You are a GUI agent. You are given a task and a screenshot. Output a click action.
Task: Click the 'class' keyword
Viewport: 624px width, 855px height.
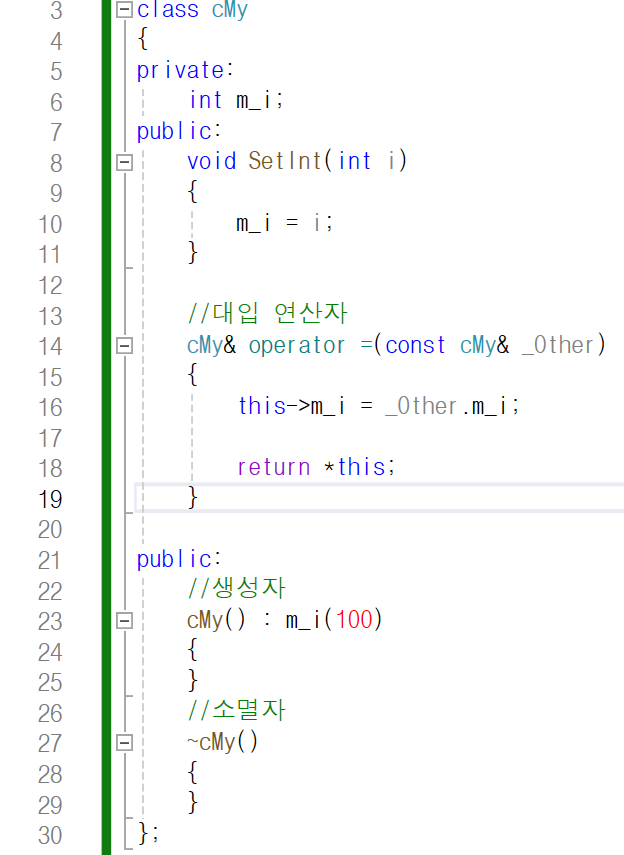click(168, 10)
